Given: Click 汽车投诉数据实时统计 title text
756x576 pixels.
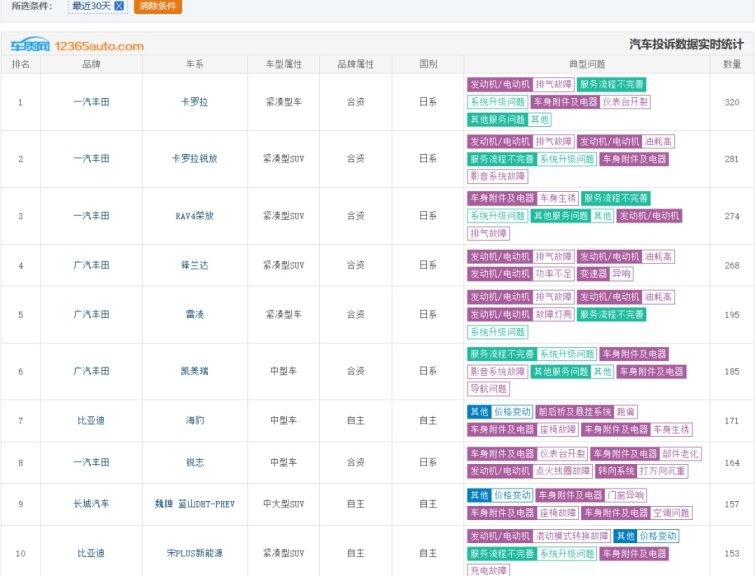Looking at the screenshot, I should pos(686,44).
